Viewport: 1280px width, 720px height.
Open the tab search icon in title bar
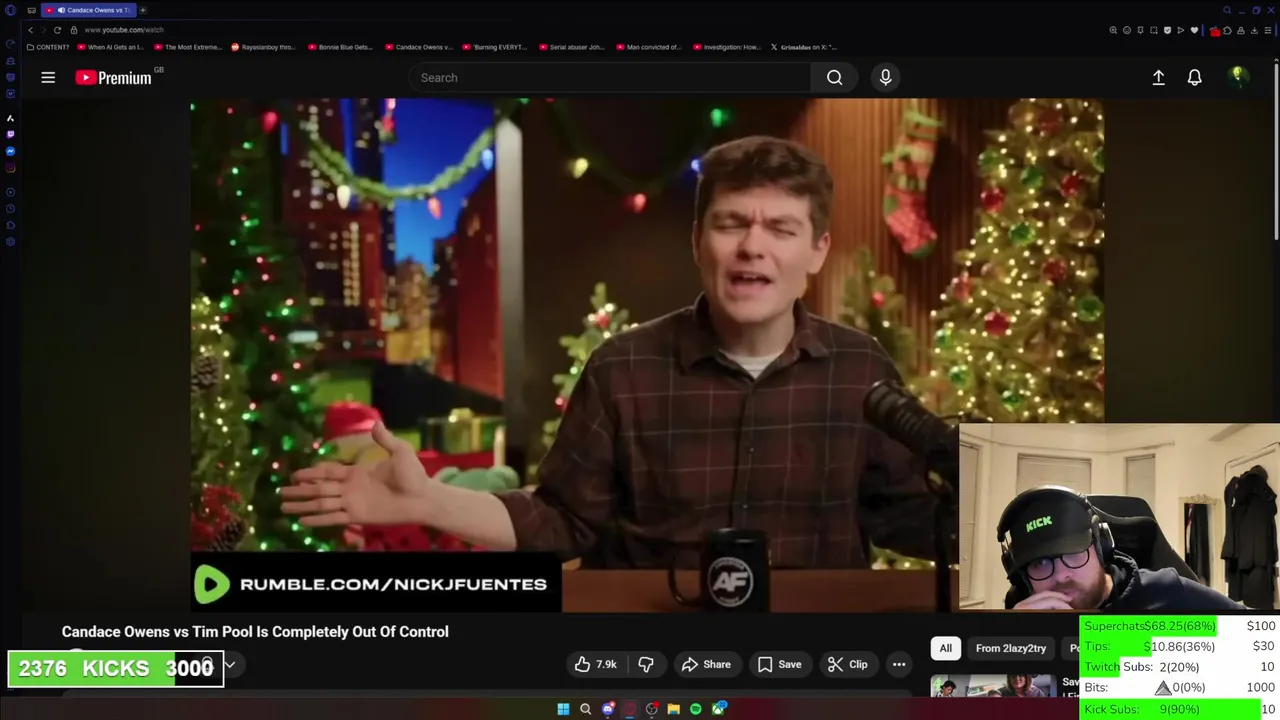pyautogui.click(x=1227, y=10)
